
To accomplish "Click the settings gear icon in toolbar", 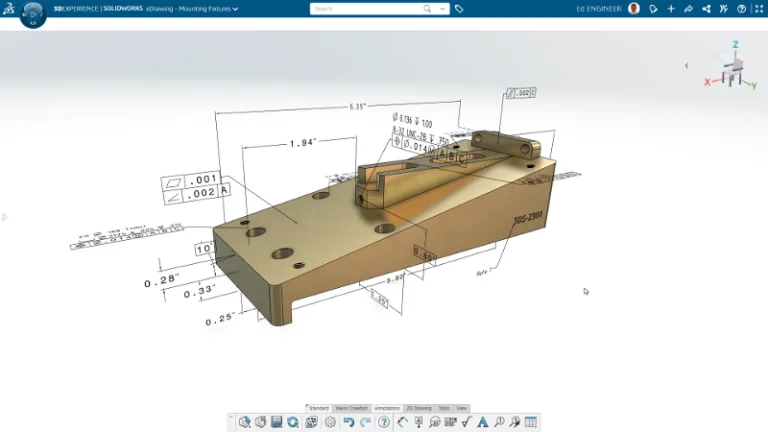I will (330, 422).
